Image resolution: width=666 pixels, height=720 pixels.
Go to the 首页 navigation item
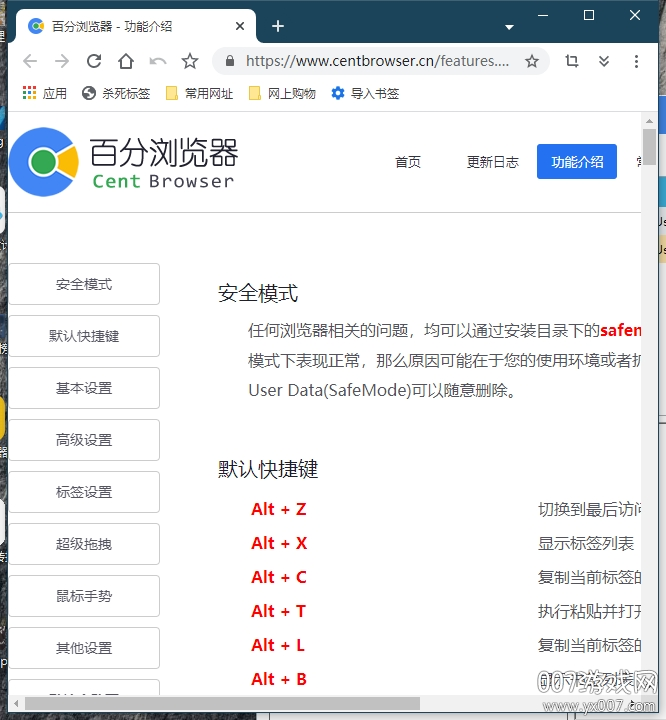point(408,162)
